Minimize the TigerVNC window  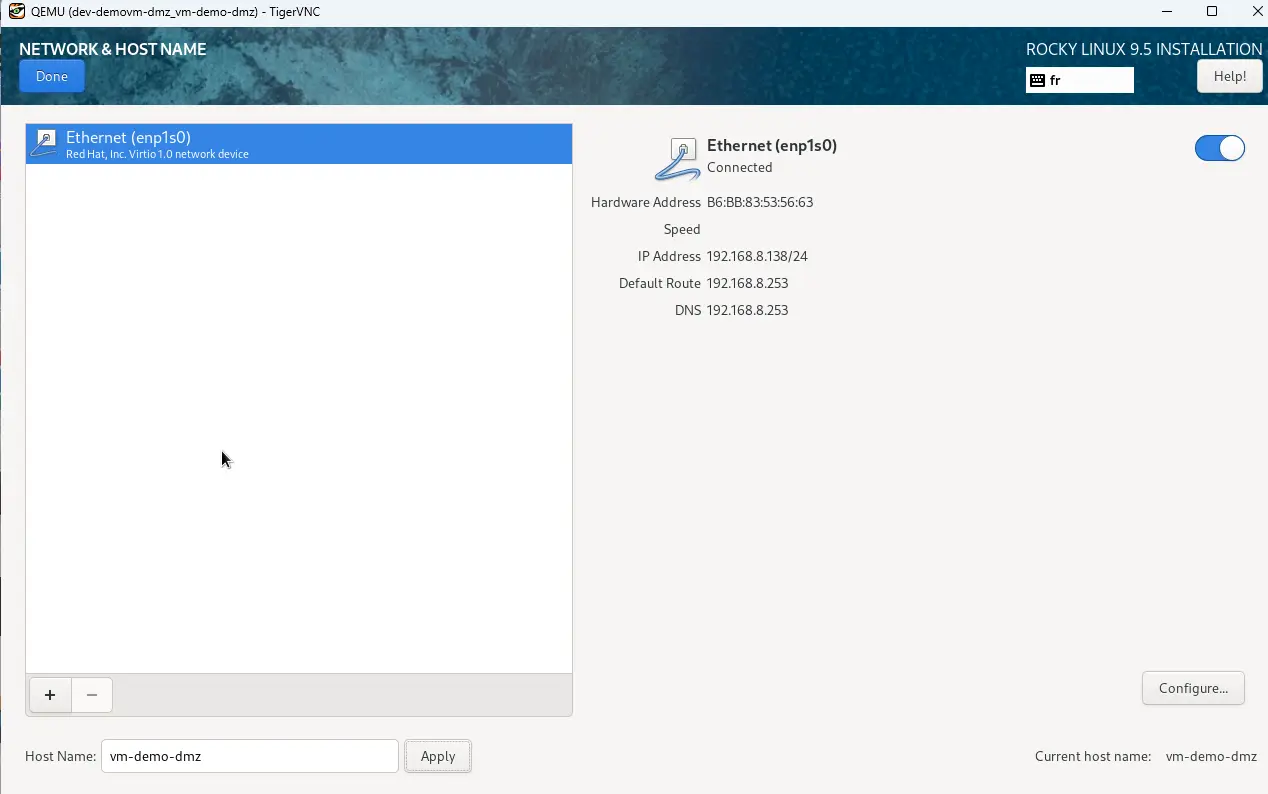1166,11
